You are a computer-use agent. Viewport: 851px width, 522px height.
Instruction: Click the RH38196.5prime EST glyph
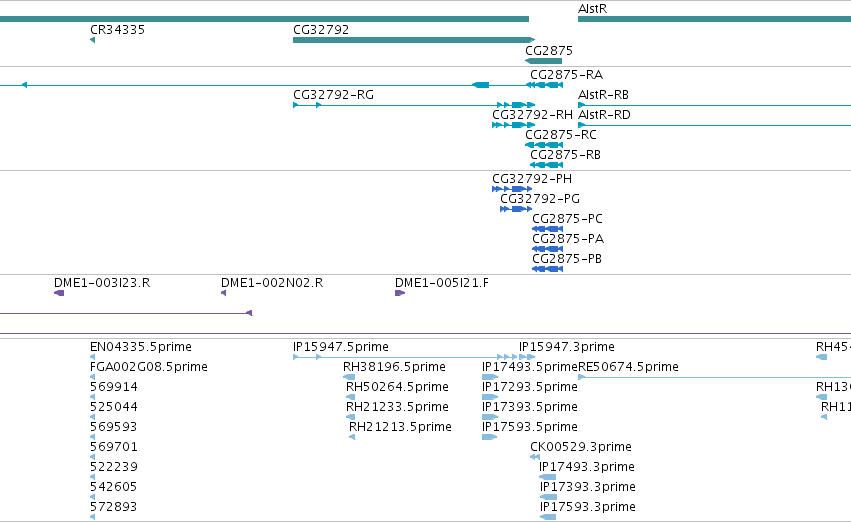(349, 377)
